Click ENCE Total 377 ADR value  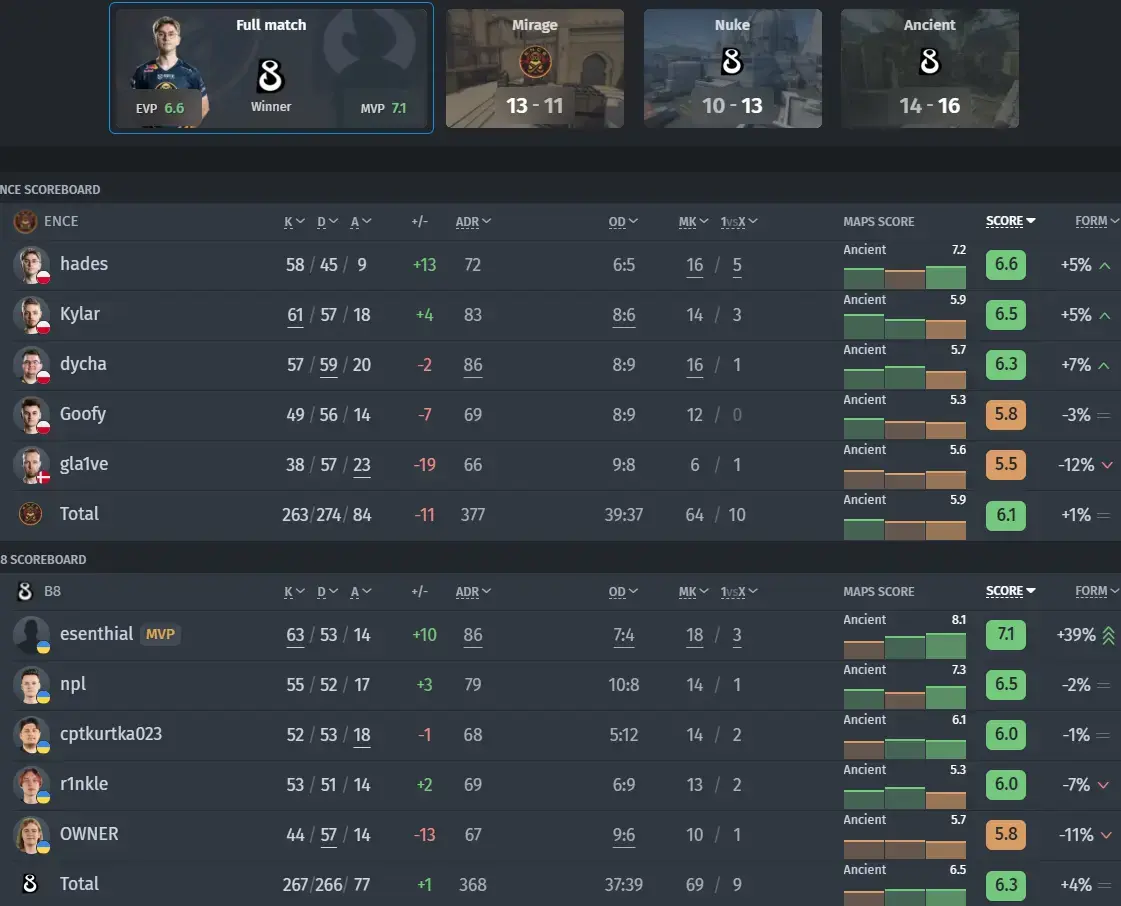(473, 515)
